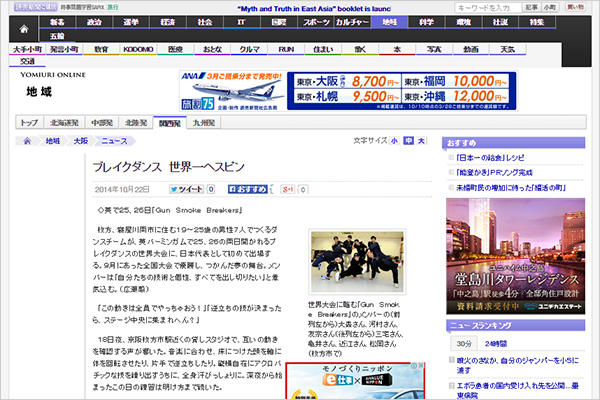Set font size to large (大)
The width and height of the screenshot is (600, 400).
click(421, 142)
